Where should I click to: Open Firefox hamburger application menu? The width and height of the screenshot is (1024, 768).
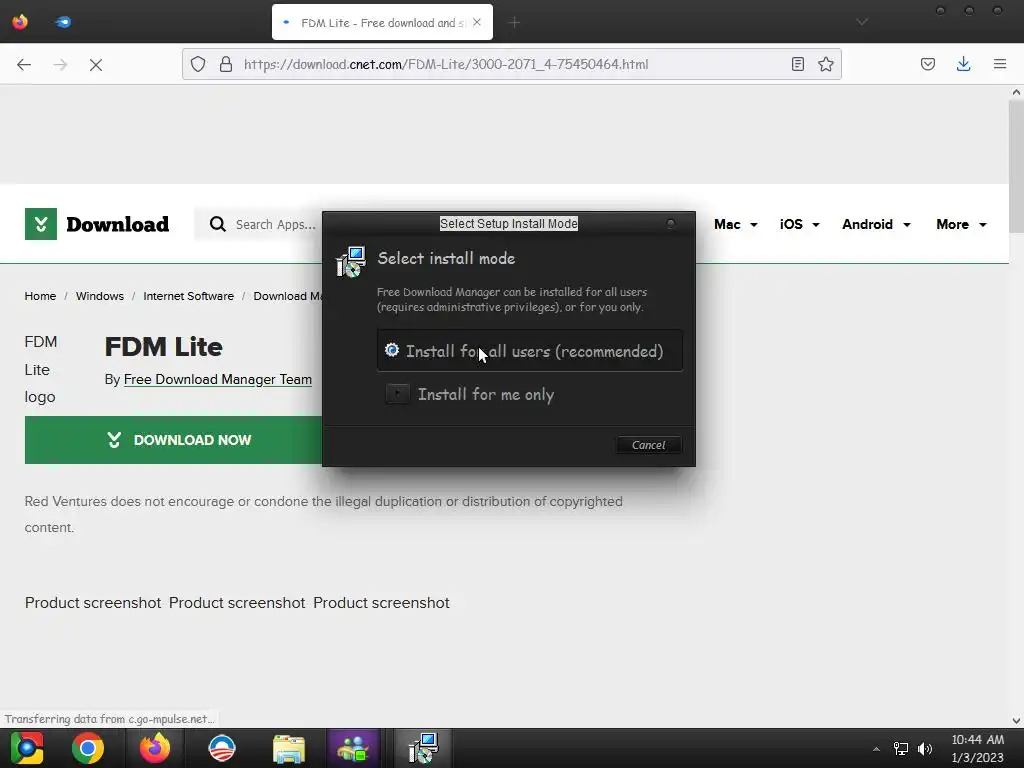coord(1000,64)
